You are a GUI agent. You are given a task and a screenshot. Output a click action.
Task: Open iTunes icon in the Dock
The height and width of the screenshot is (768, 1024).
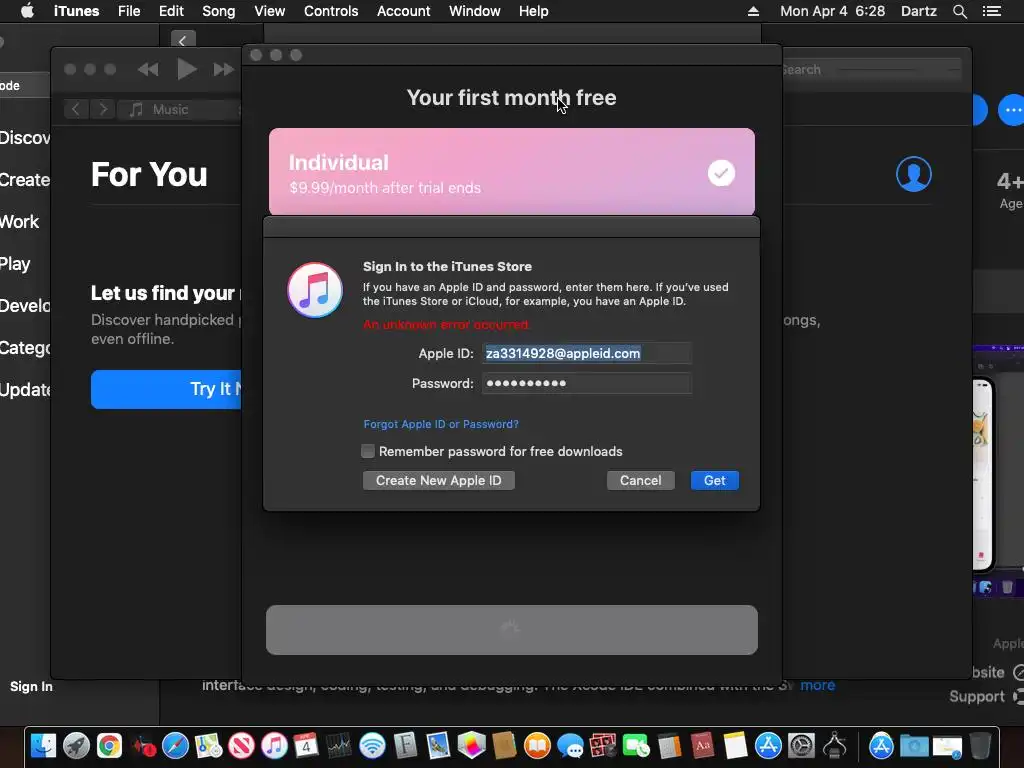[x=274, y=746]
